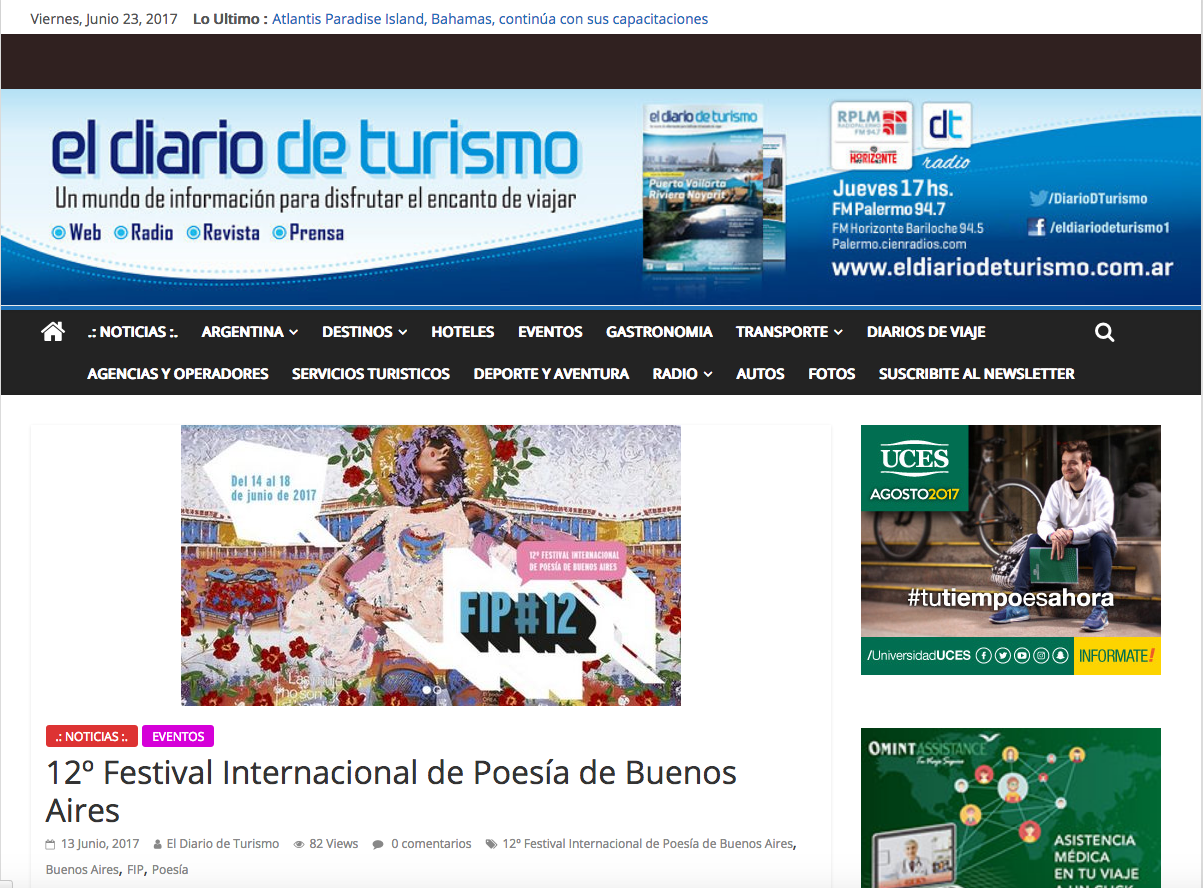The width and height of the screenshot is (1203, 888).
Task: Click the YouTube icon in UCES ad
Action: click(1021, 656)
